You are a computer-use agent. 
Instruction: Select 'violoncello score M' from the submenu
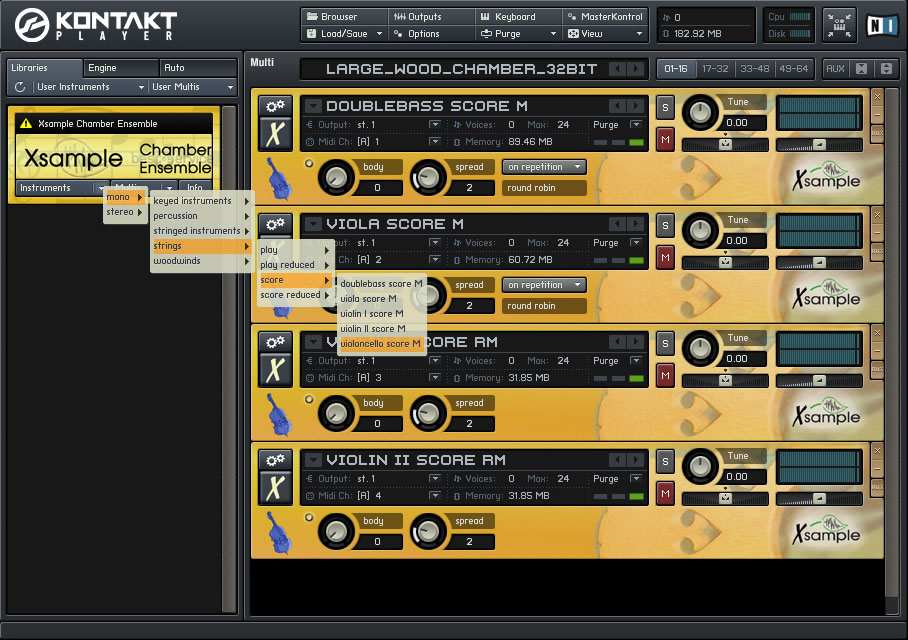tap(380, 343)
